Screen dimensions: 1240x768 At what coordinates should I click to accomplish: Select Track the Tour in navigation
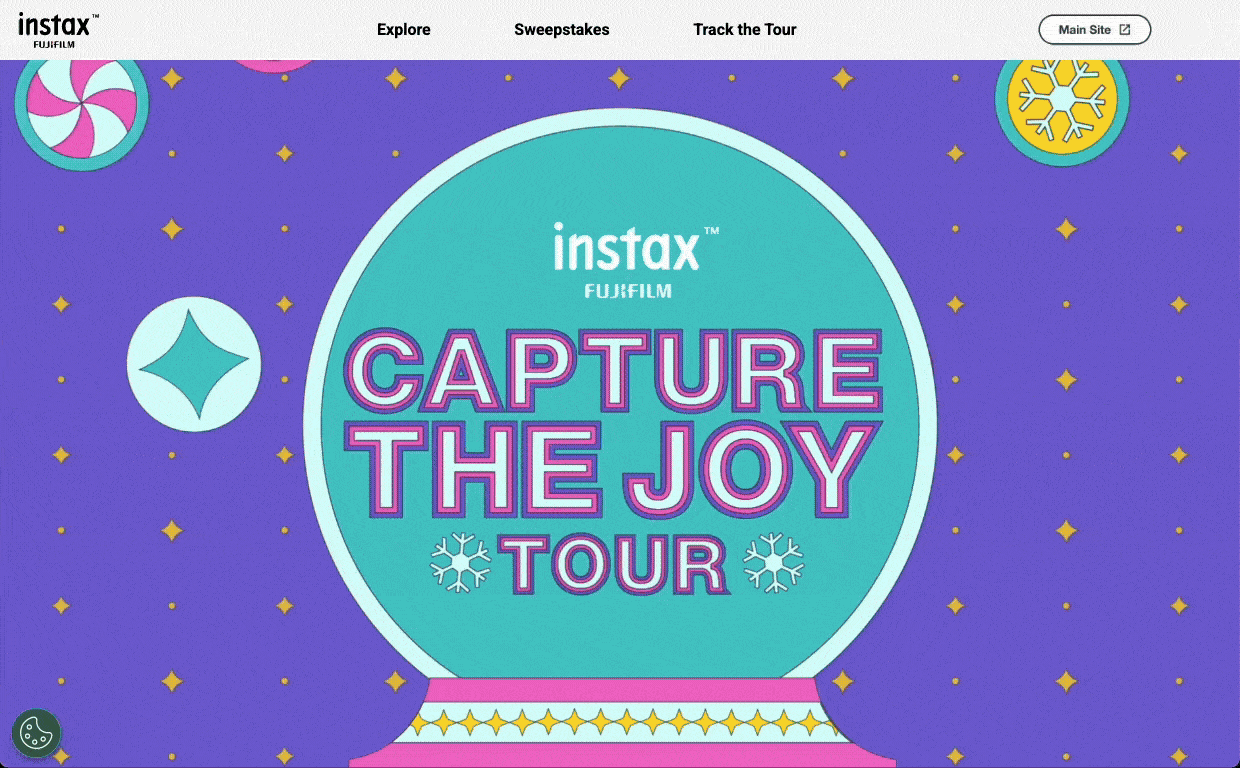(745, 30)
